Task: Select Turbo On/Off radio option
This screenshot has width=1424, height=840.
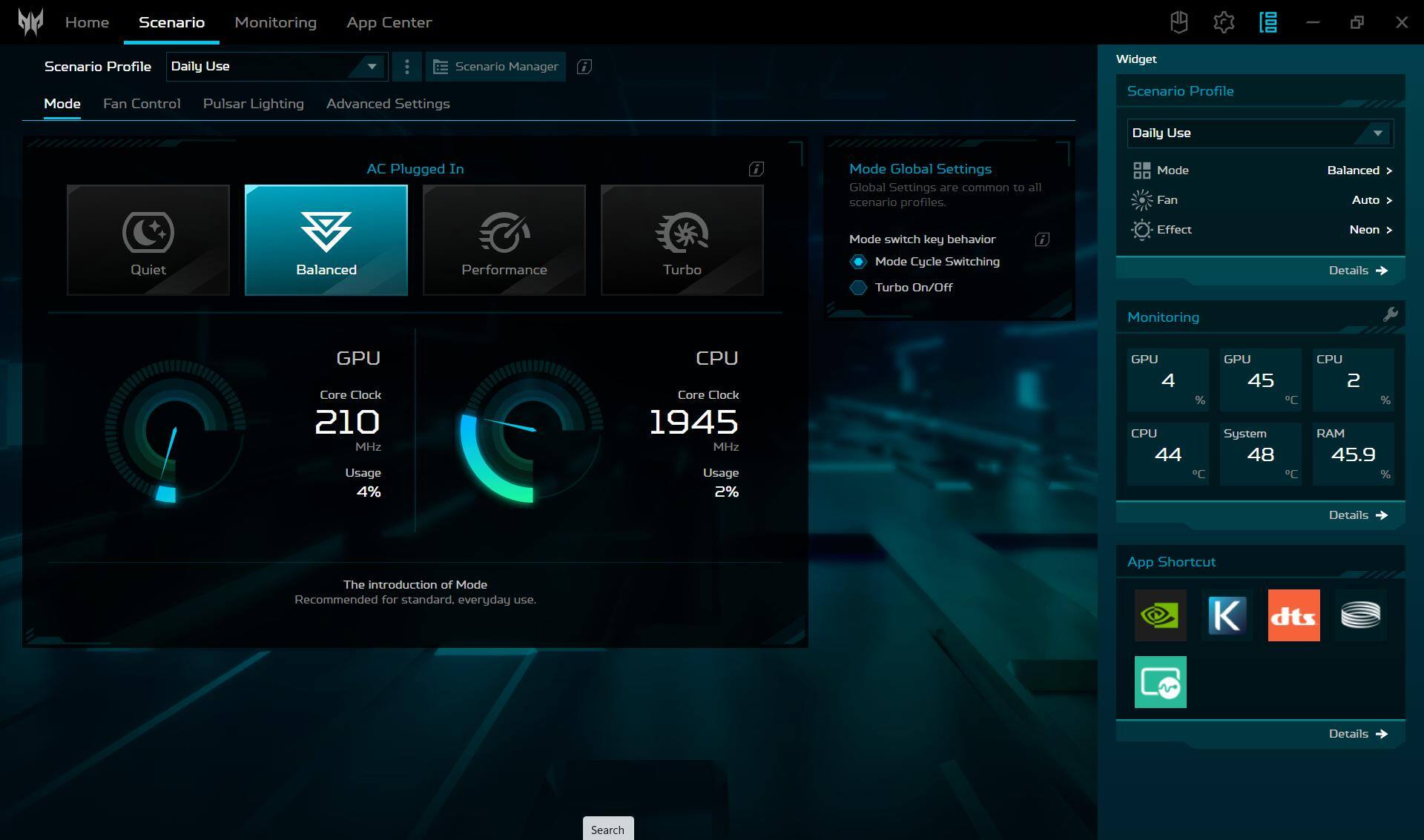Action: tap(858, 288)
